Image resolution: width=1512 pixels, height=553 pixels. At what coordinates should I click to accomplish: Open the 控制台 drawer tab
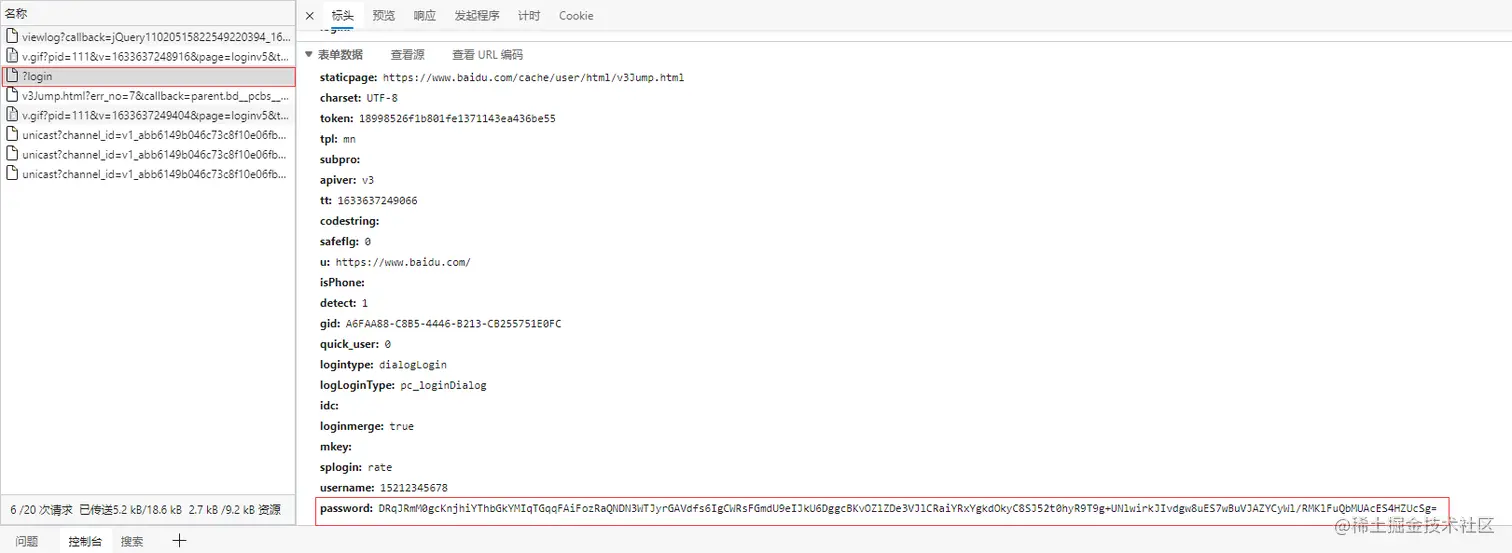(x=85, y=541)
